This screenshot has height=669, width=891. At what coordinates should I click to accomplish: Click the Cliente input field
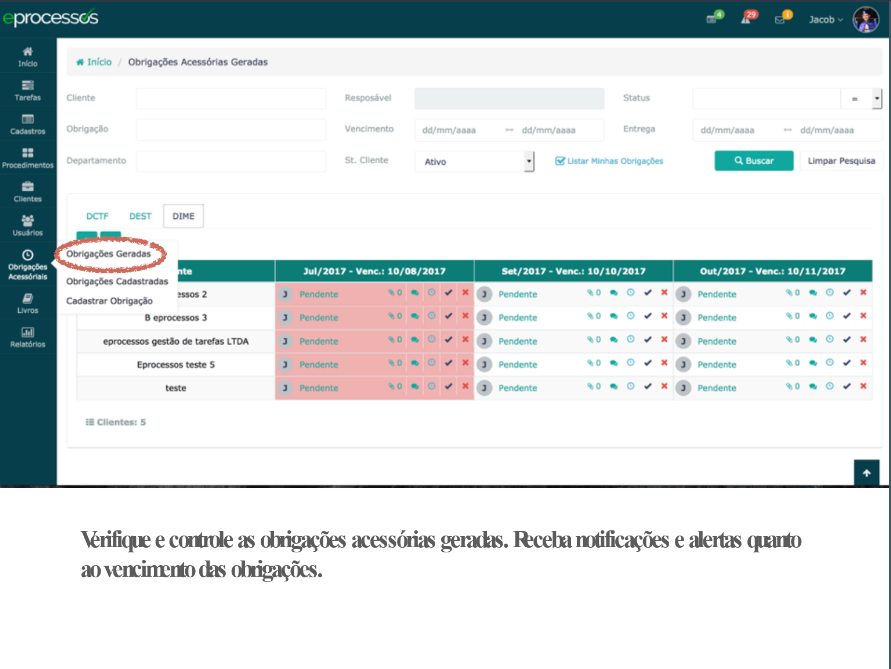[x=231, y=98]
